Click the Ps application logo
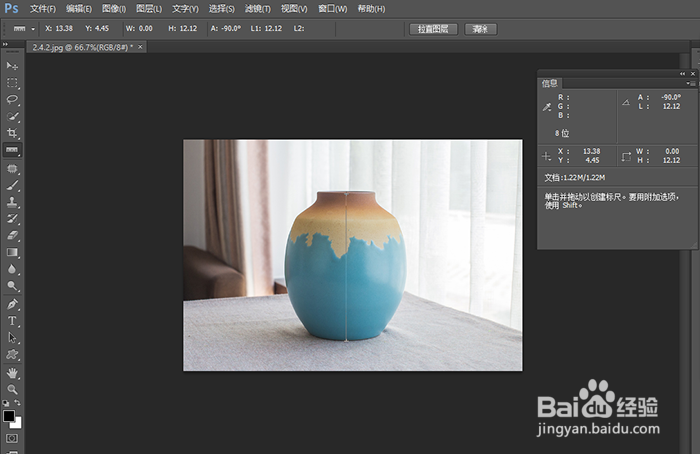This screenshot has width=700, height=454. [x=12, y=8]
